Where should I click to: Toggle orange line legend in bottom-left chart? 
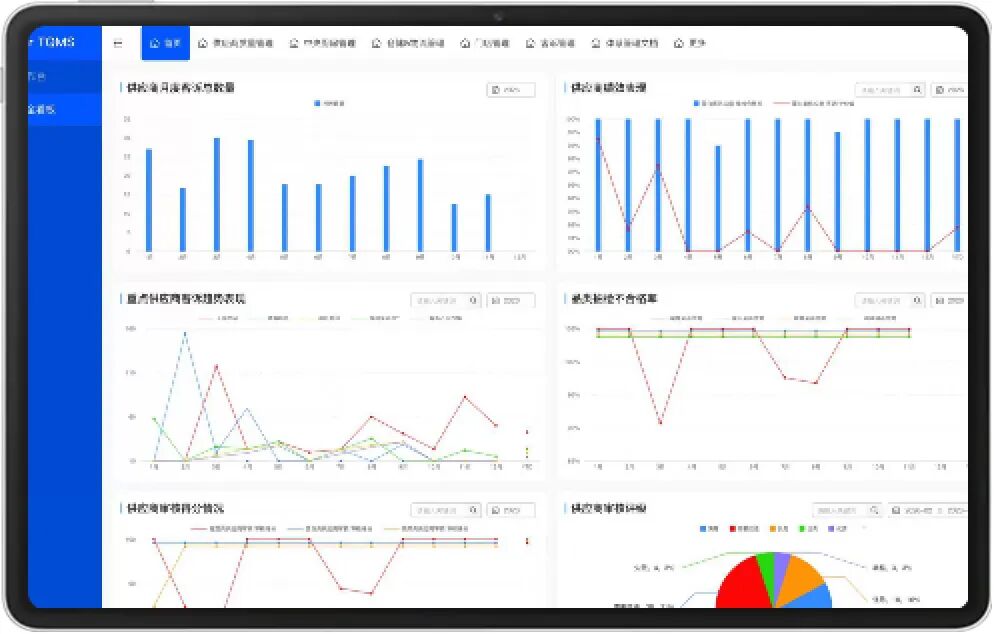[427, 528]
